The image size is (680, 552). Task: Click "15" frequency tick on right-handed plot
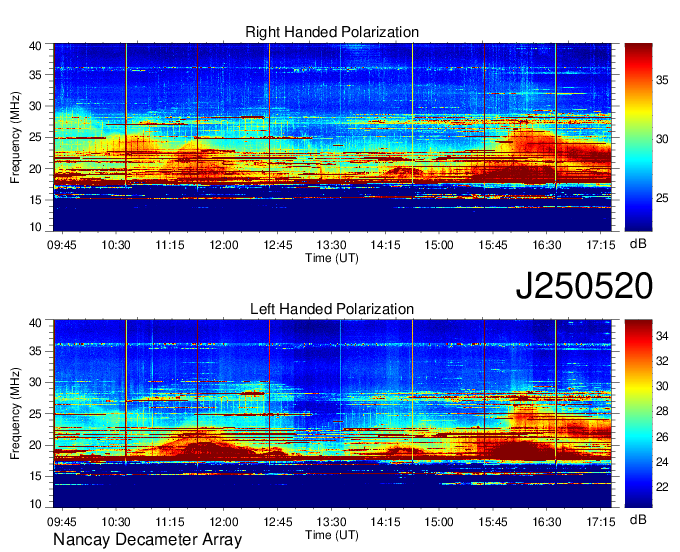(35, 200)
